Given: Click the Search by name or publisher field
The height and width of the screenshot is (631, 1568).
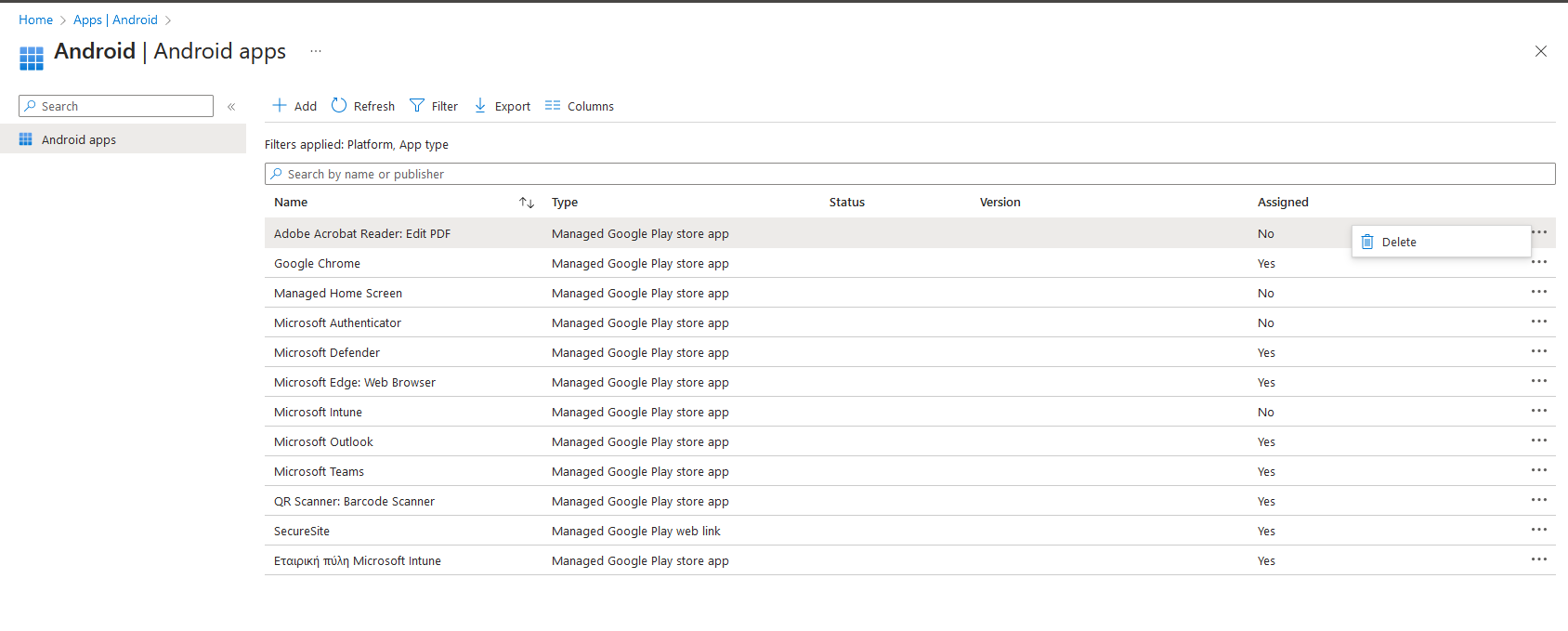Looking at the screenshot, I should pos(909,174).
